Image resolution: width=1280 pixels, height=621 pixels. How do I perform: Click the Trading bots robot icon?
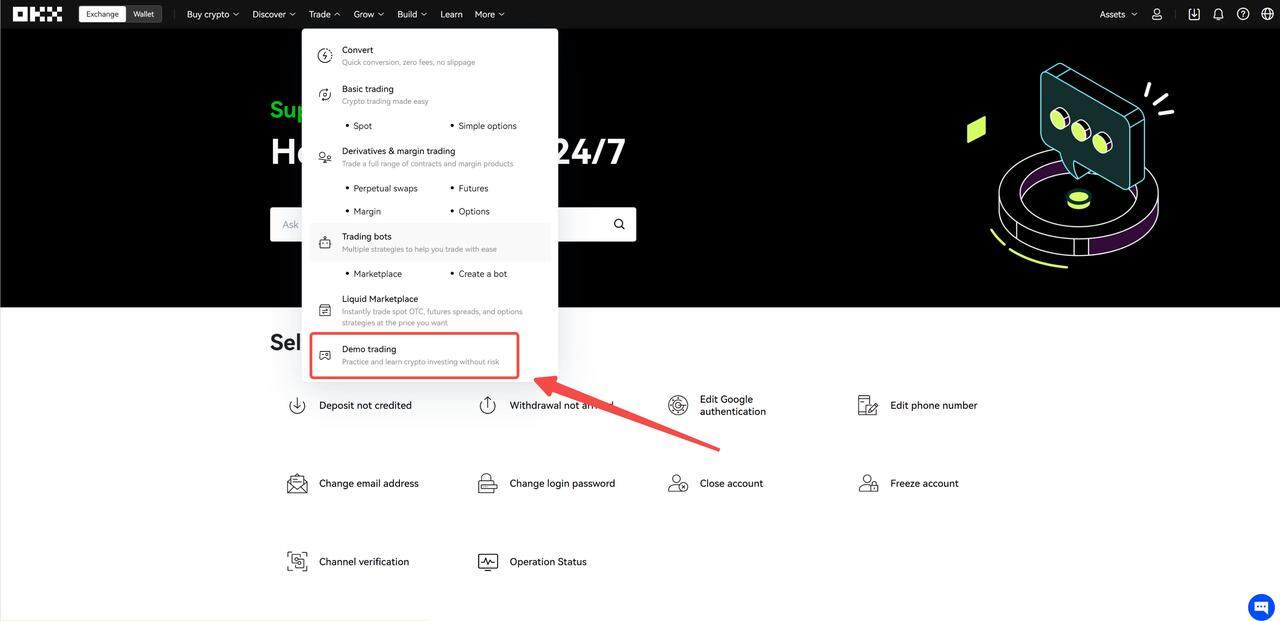click(x=325, y=242)
